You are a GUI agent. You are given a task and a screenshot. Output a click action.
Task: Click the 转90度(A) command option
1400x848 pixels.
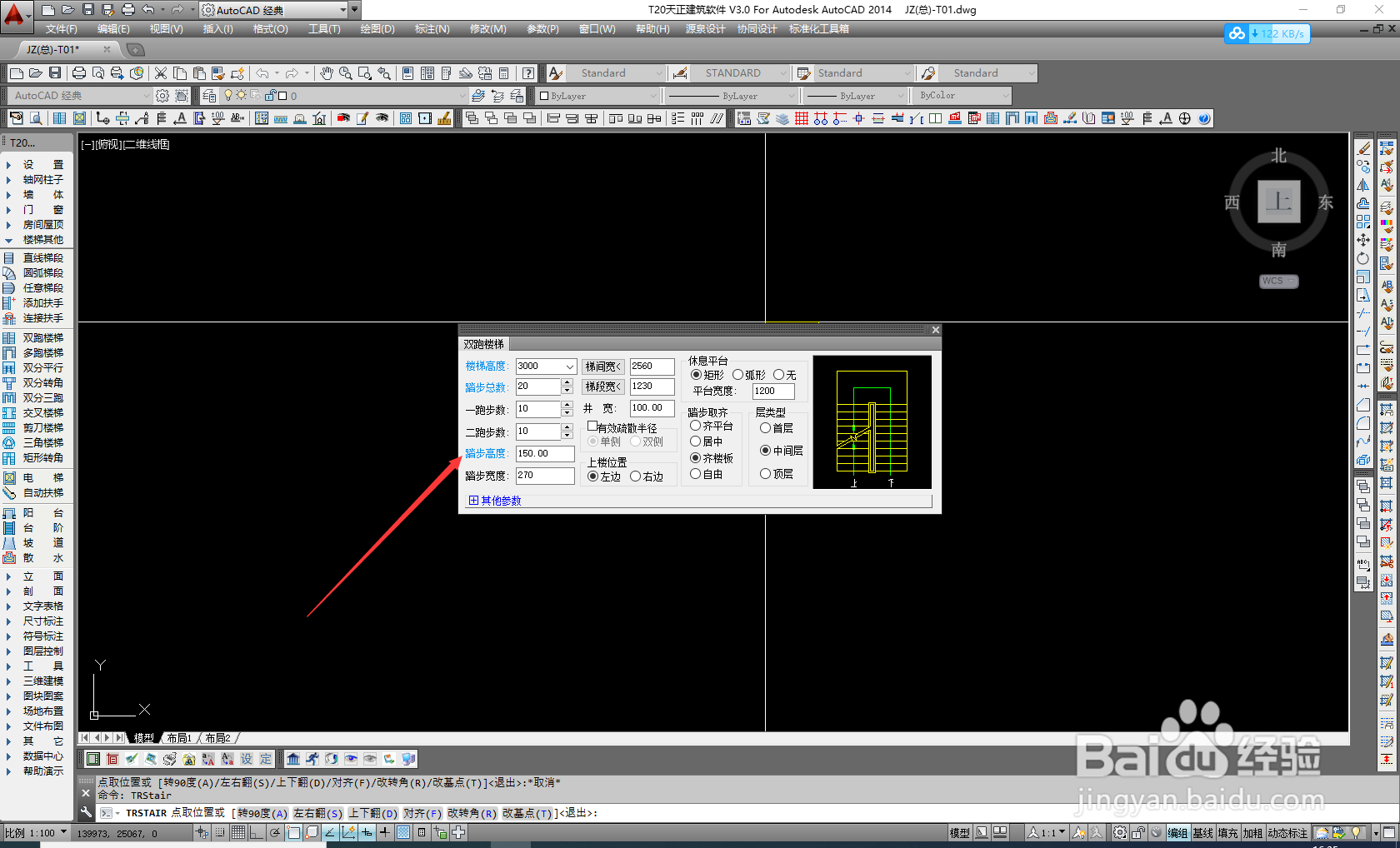262,813
